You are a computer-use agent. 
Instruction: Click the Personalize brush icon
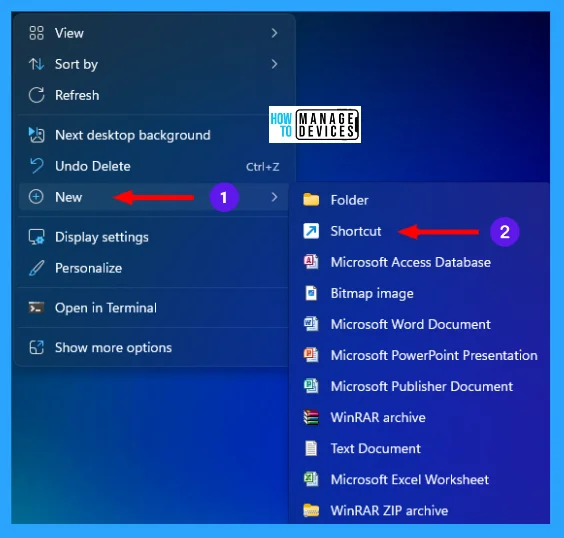pyautogui.click(x=36, y=268)
